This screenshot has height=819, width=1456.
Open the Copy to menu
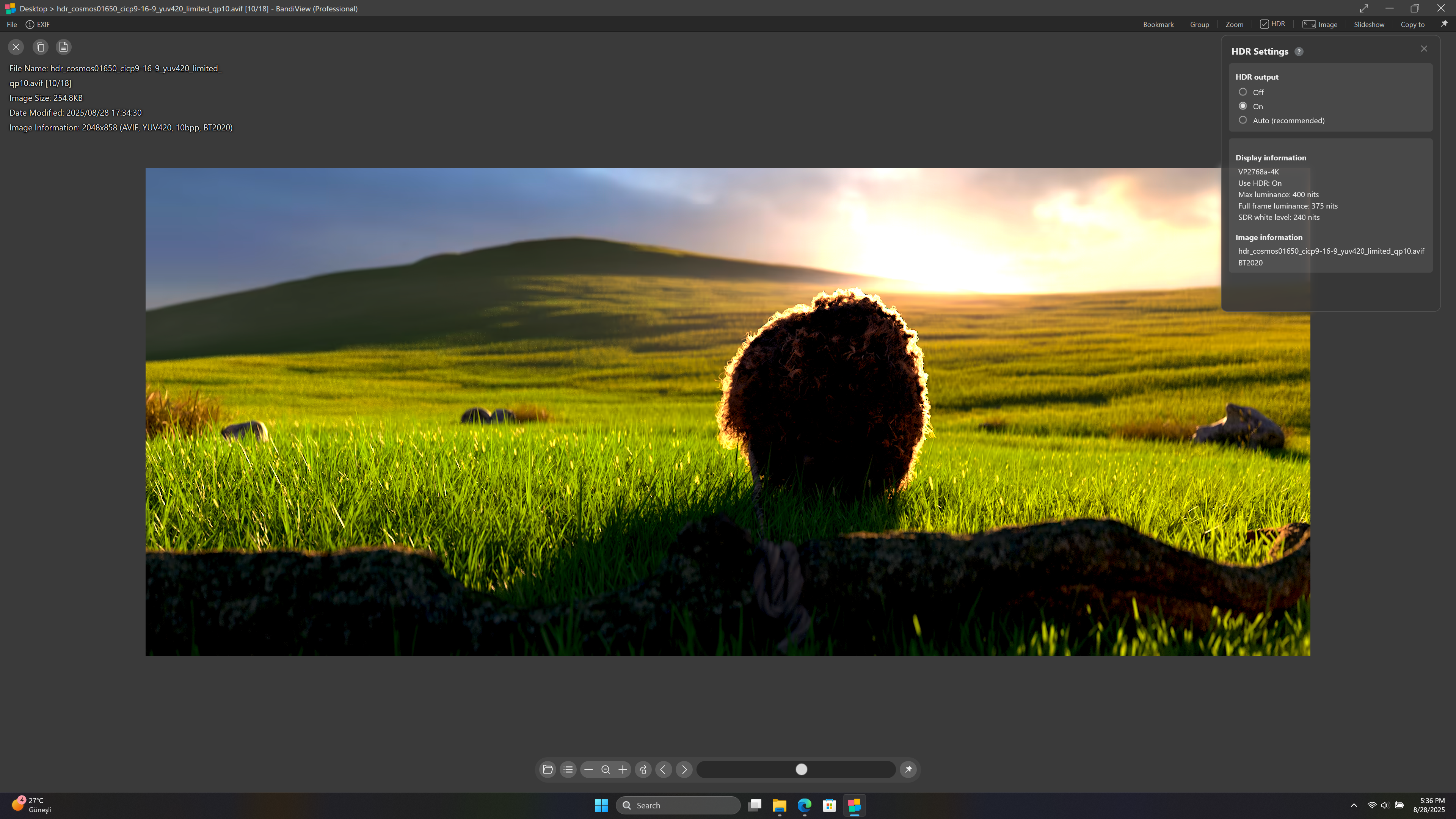(1412, 24)
